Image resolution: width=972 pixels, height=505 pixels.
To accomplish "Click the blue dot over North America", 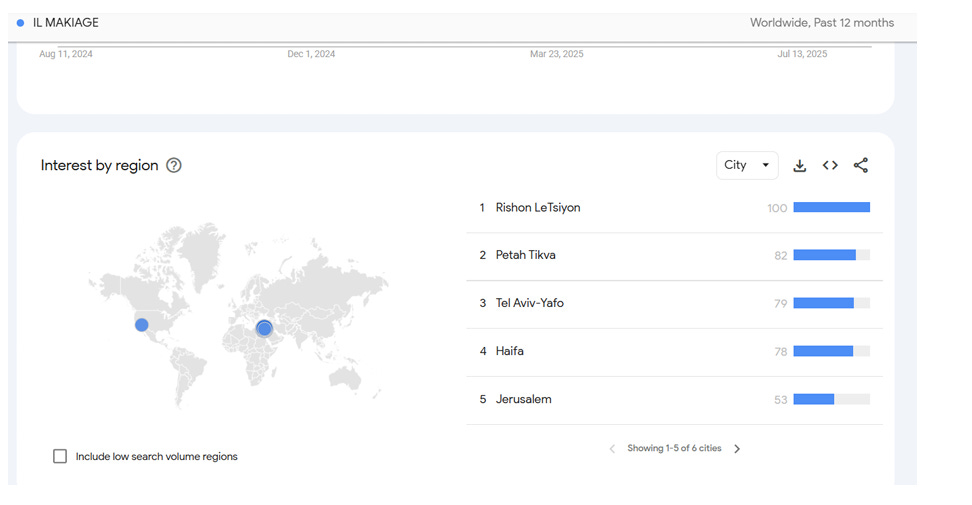I will coord(141,325).
